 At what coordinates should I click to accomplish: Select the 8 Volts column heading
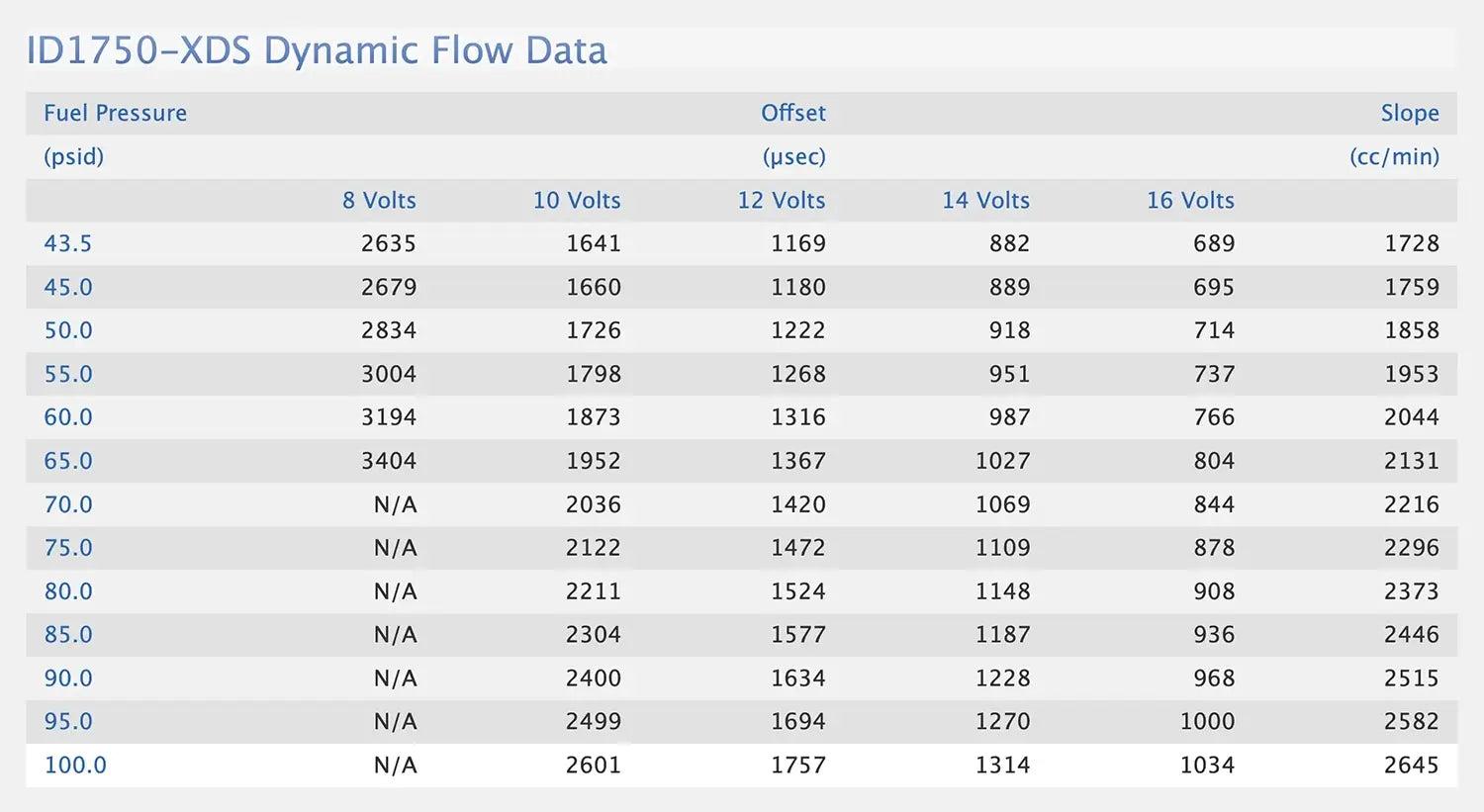(379, 200)
